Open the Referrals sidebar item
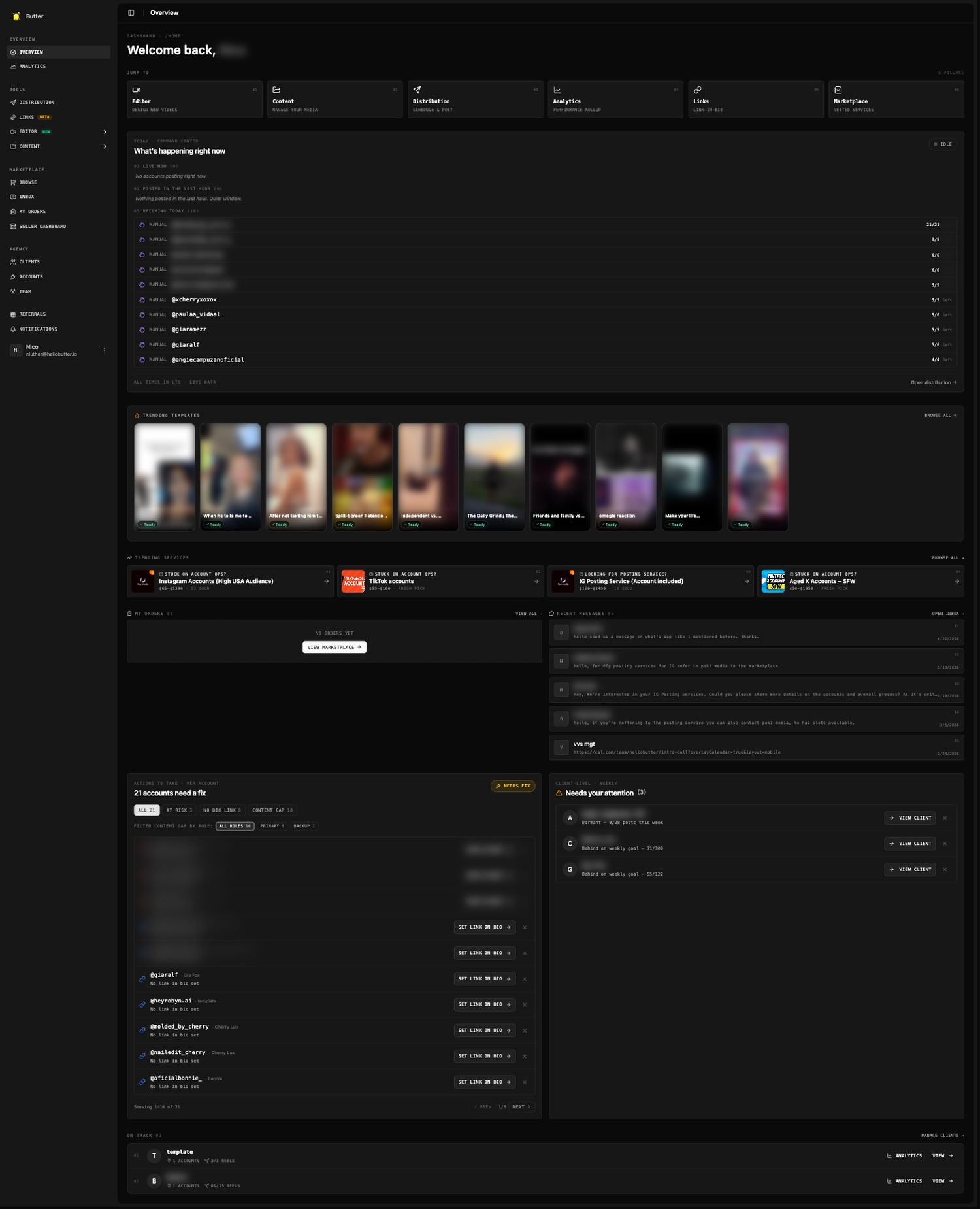Viewport: 980px width, 1209px height. [58, 314]
